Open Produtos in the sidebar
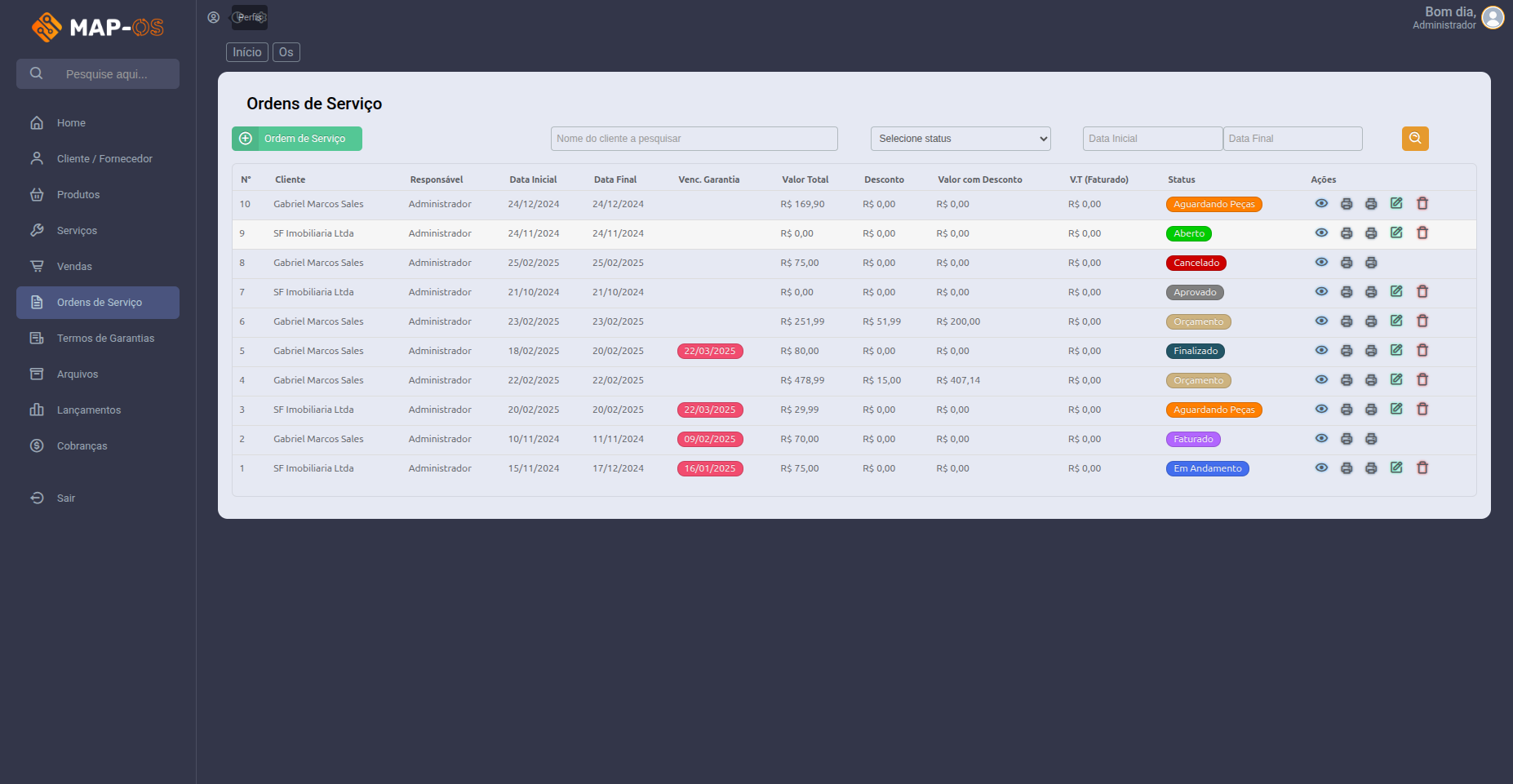Viewport: 1513px width, 784px height. click(78, 195)
